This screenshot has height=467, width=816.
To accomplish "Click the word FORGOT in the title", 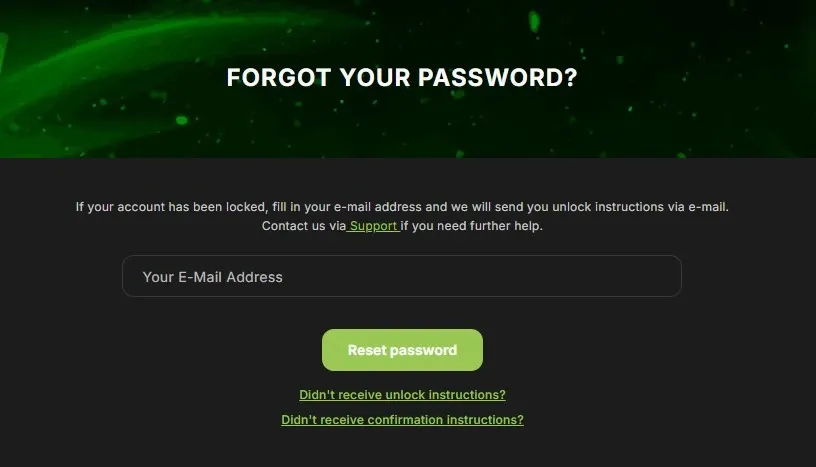I will click(278, 78).
